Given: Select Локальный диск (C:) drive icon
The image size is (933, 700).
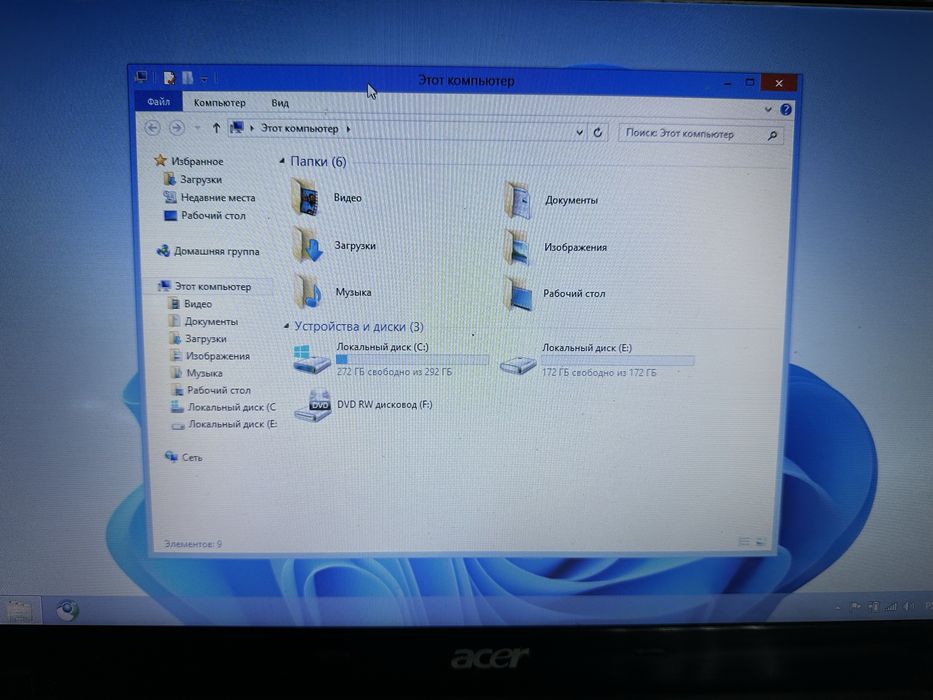Looking at the screenshot, I should [311, 360].
